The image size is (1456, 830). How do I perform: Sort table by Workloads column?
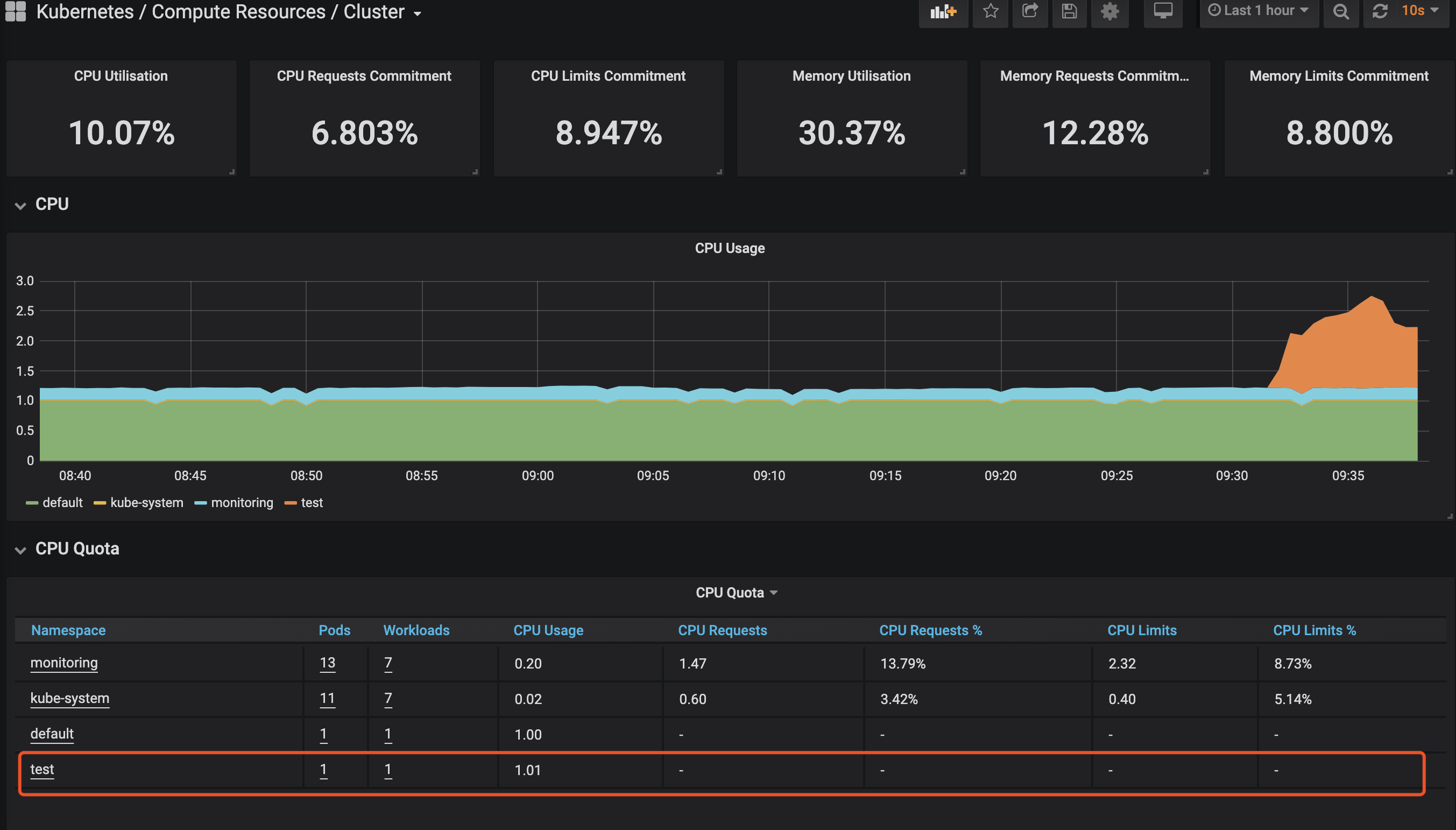point(416,630)
